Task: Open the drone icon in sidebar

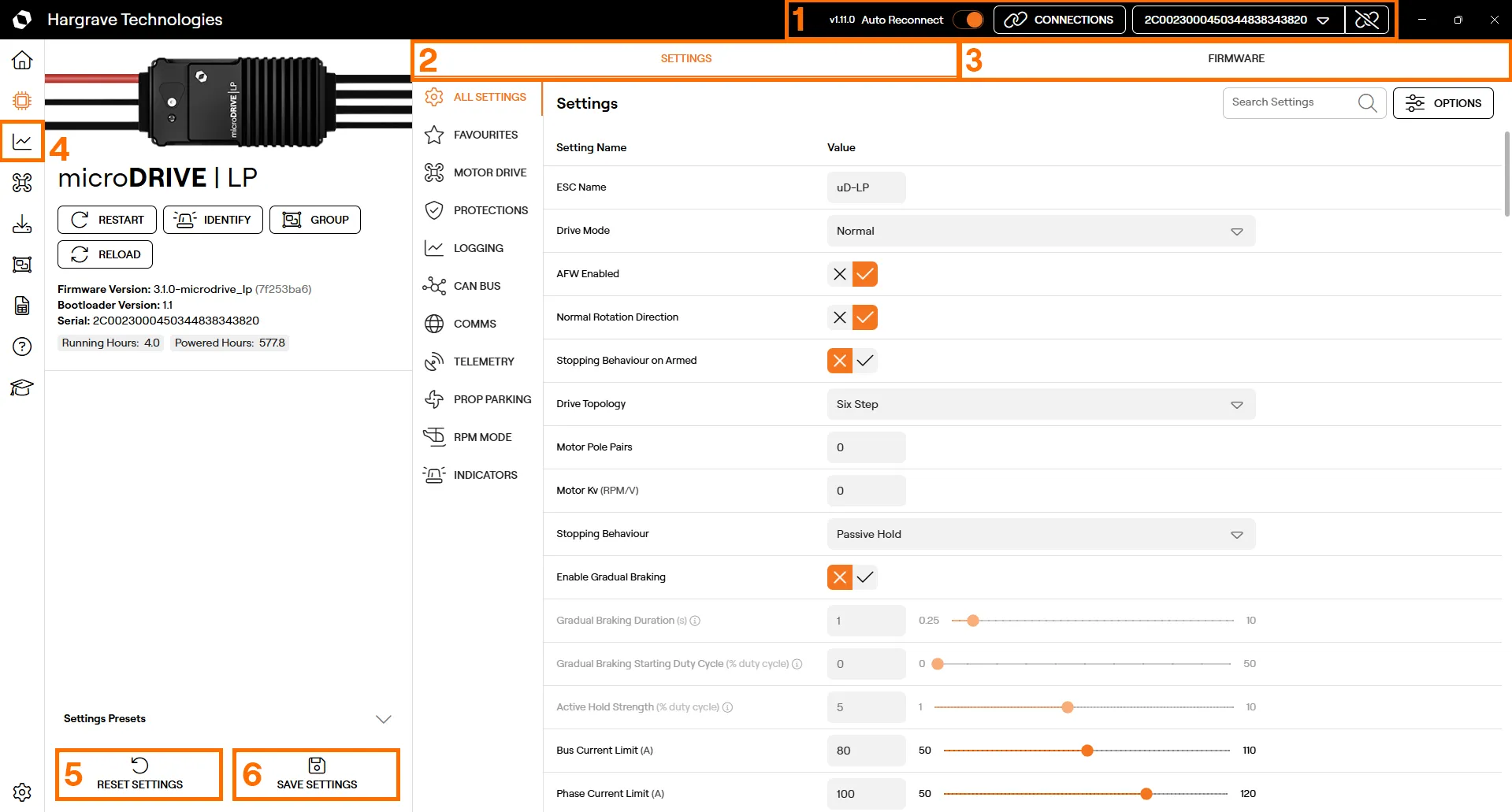Action: click(x=22, y=183)
